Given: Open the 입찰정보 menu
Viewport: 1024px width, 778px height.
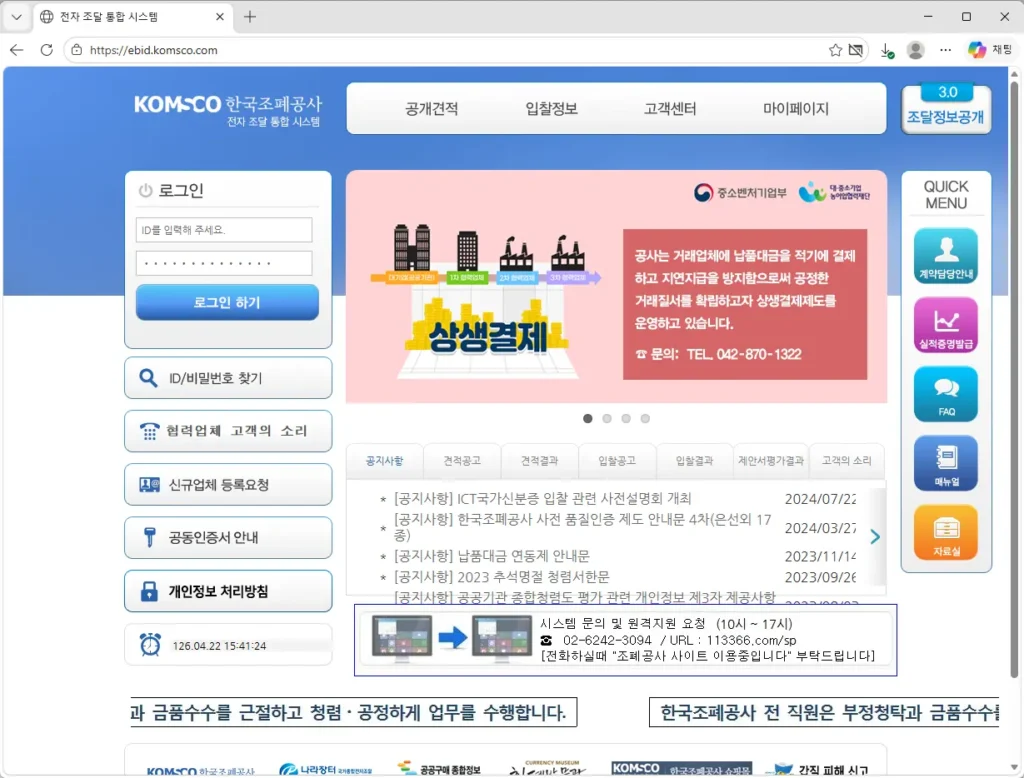Looking at the screenshot, I should [x=551, y=108].
